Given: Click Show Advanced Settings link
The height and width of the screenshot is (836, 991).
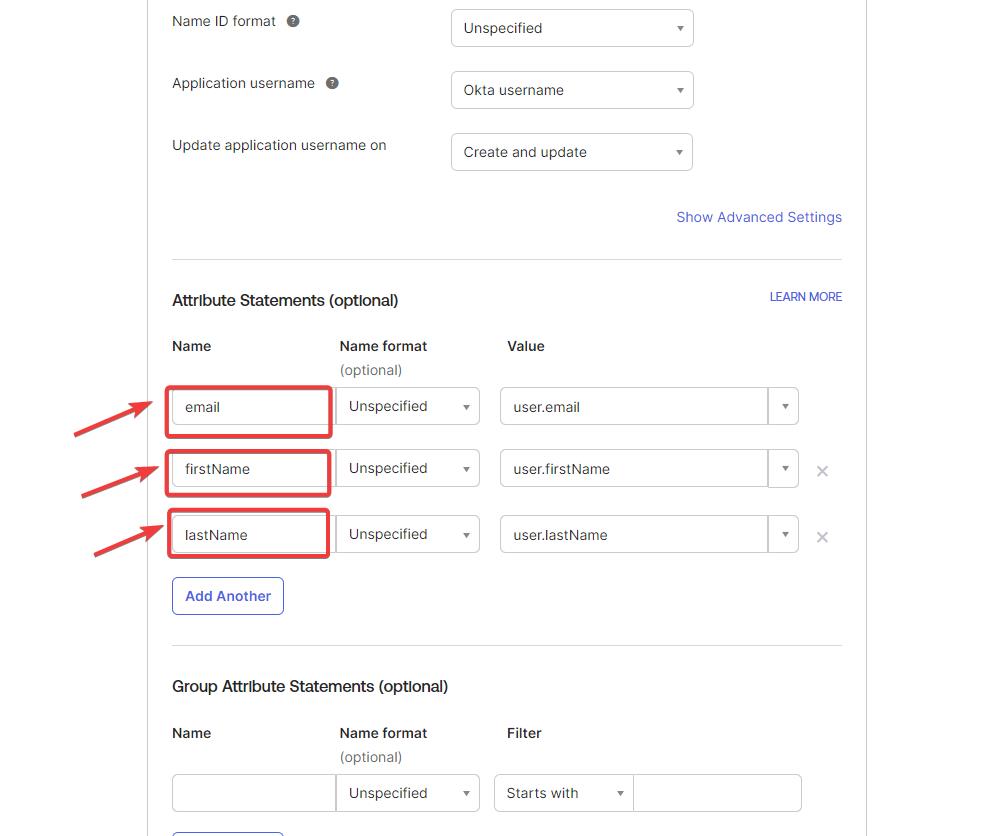Looking at the screenshot, I should (x=758, y=217).
